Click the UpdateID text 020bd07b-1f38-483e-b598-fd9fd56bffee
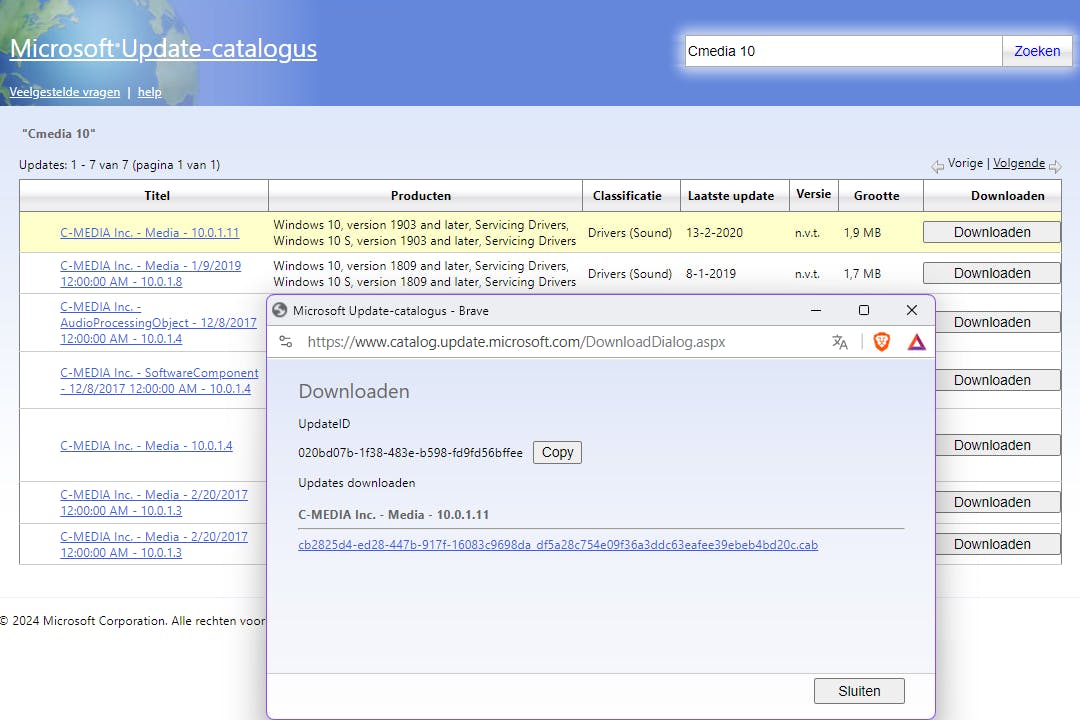The height and width of the screenshot is (720, 1080). tap(411, 453)
